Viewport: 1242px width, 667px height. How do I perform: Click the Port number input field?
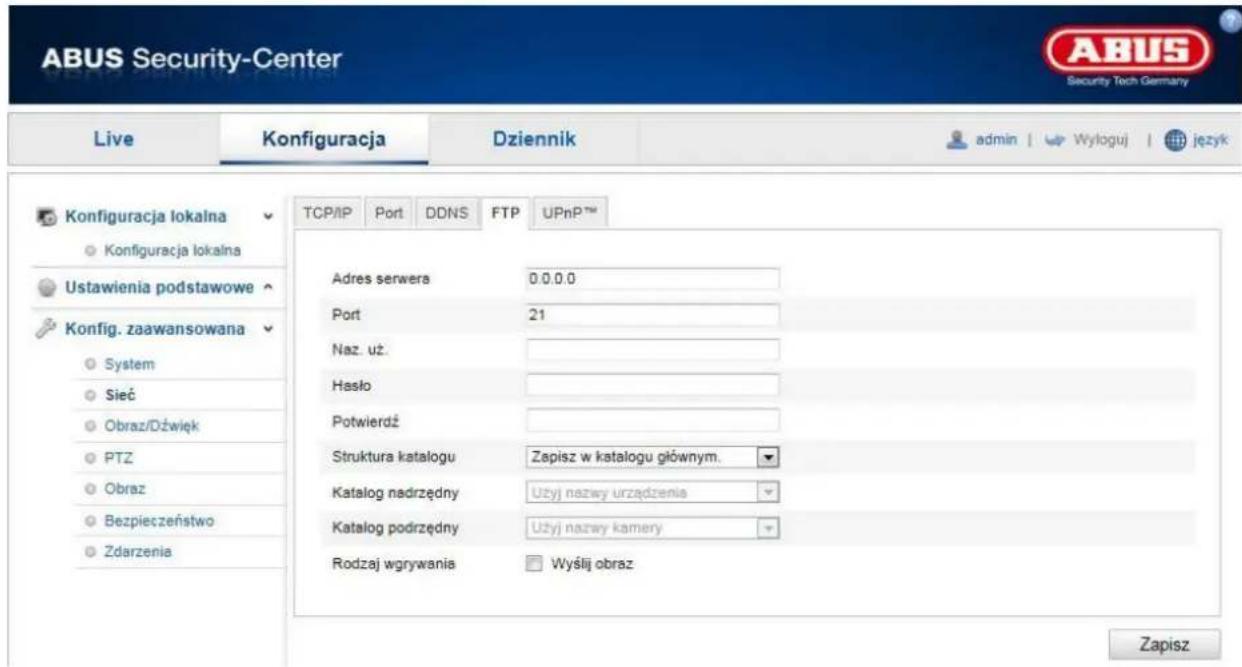(651, 314)
